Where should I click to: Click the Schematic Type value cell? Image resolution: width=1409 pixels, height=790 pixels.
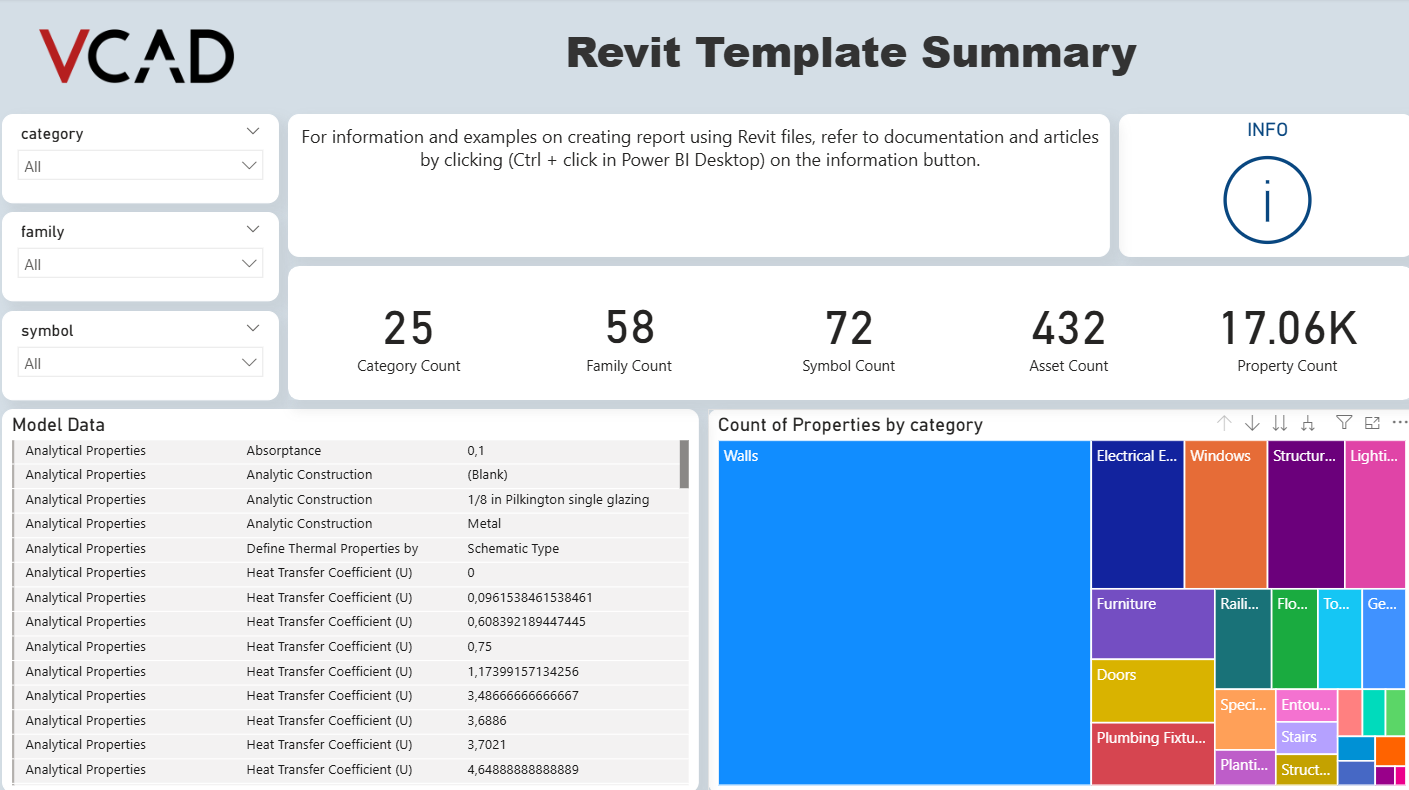(513, 549)
